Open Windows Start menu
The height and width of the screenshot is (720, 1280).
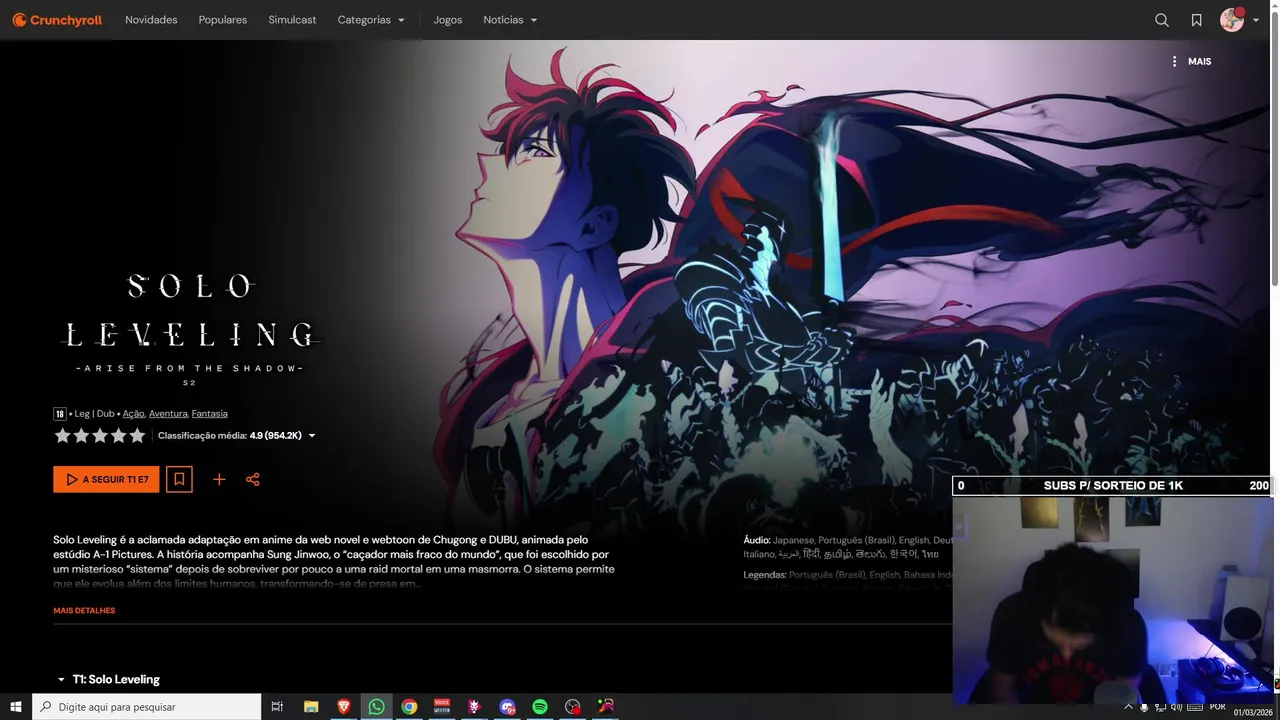(x=16, y=707)
